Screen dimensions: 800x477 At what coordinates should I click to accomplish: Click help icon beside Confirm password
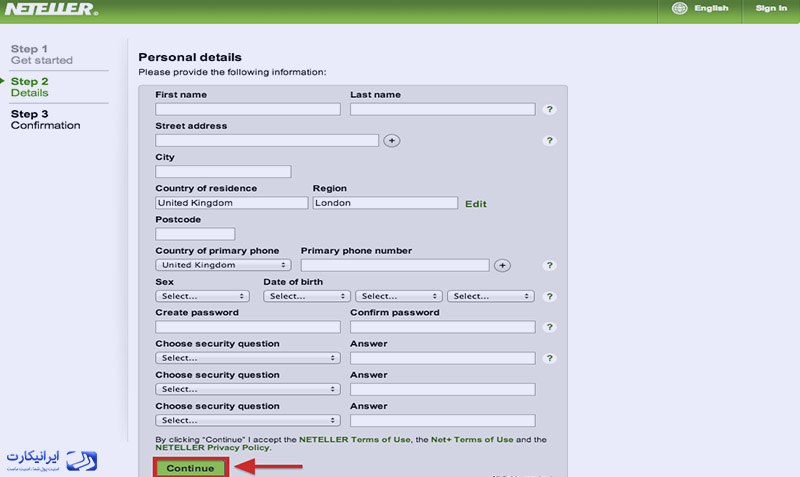click(549, 327)
